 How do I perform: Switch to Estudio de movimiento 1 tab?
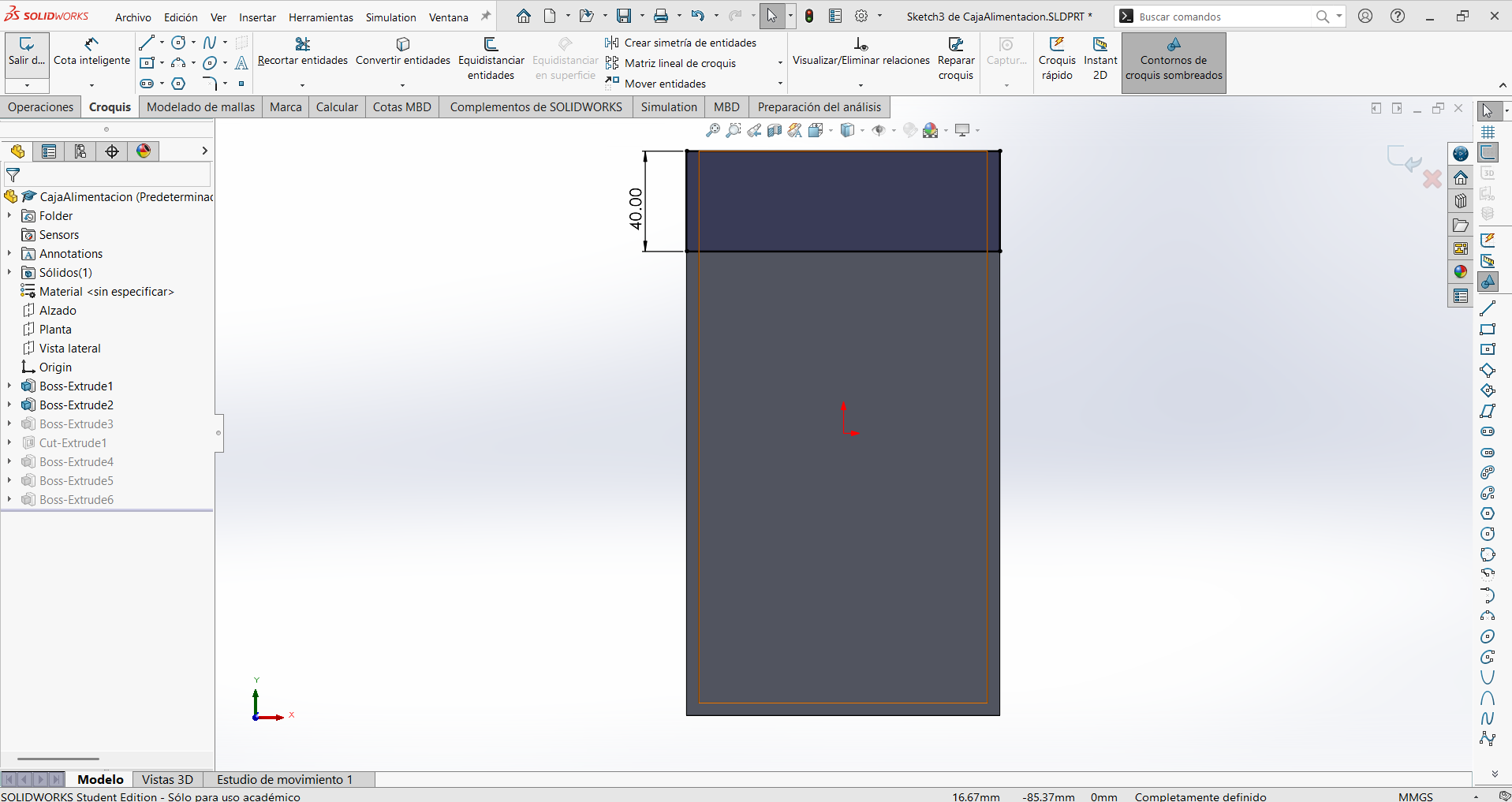pyautogui.click(x=285, y=779)
